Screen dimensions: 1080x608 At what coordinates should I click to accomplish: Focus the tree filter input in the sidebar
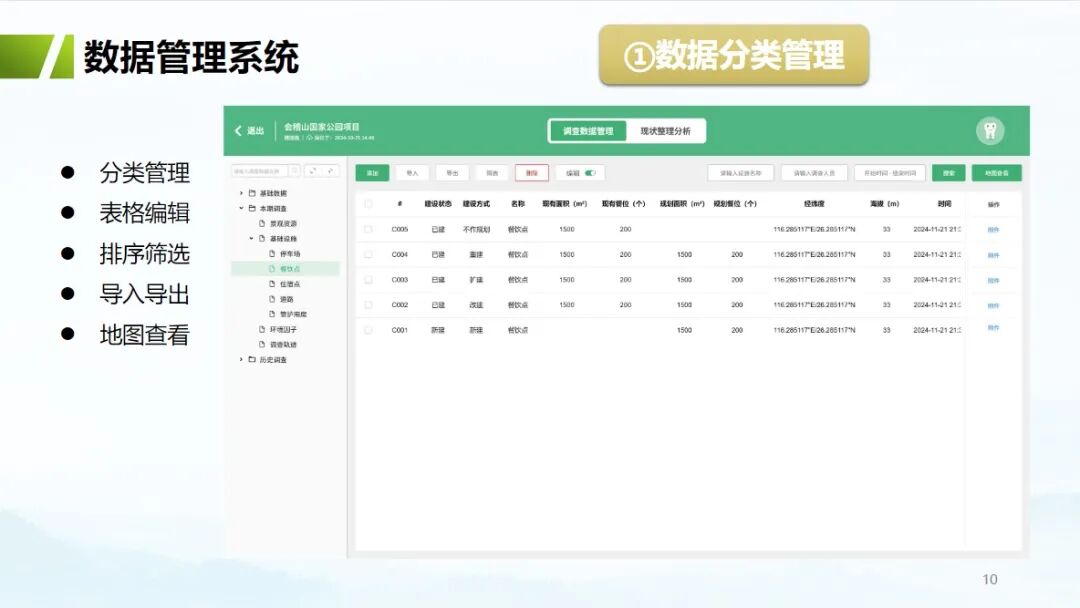pos(260,171)
